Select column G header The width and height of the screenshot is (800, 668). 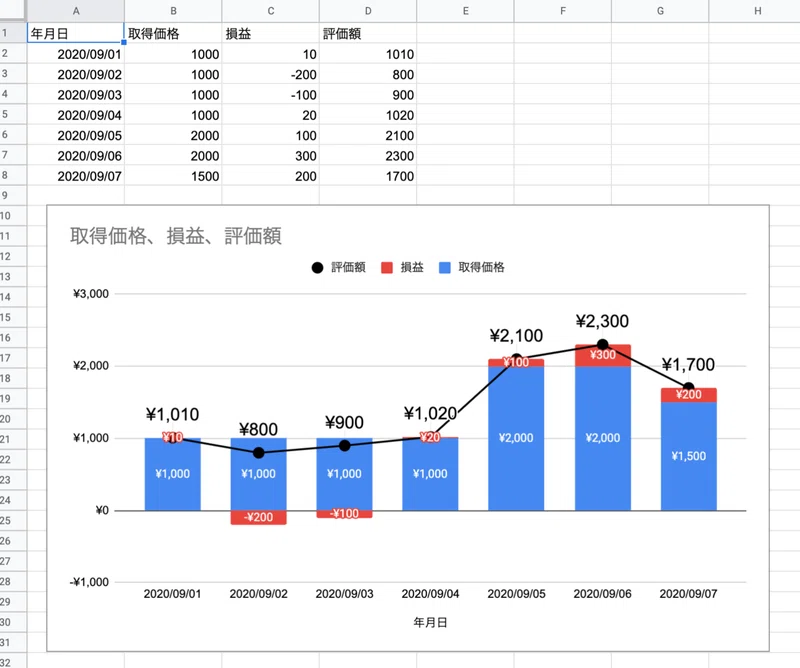660,11
